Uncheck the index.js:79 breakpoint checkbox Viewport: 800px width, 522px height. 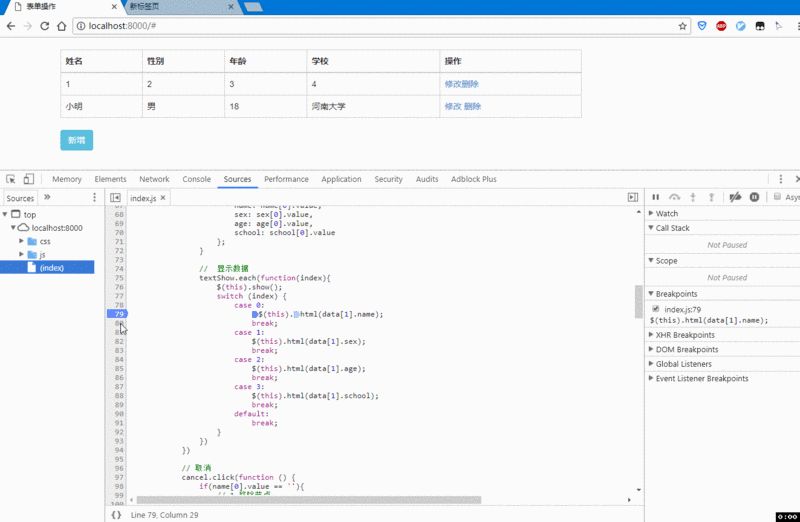656,309
